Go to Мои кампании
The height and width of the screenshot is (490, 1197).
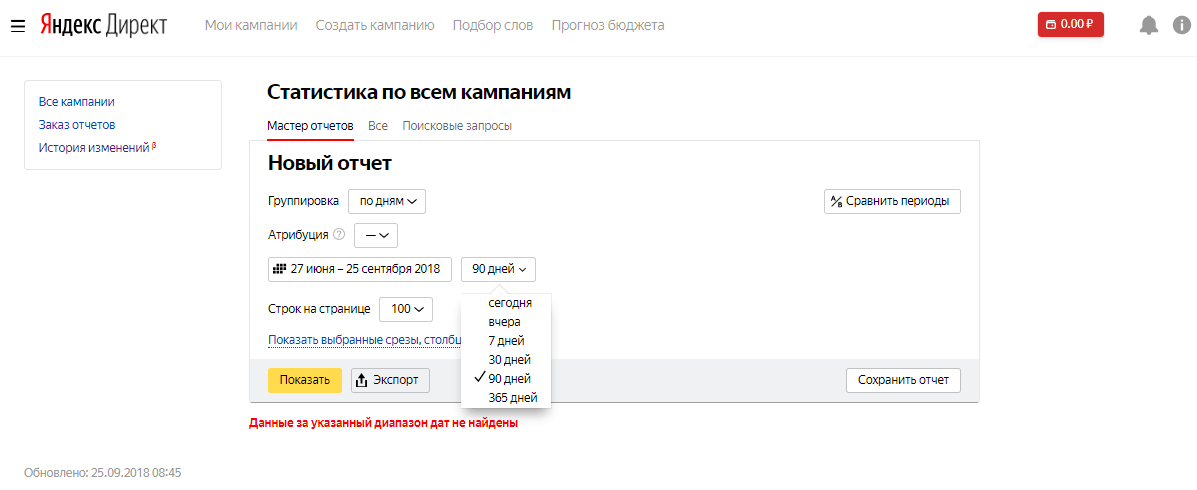251,25
